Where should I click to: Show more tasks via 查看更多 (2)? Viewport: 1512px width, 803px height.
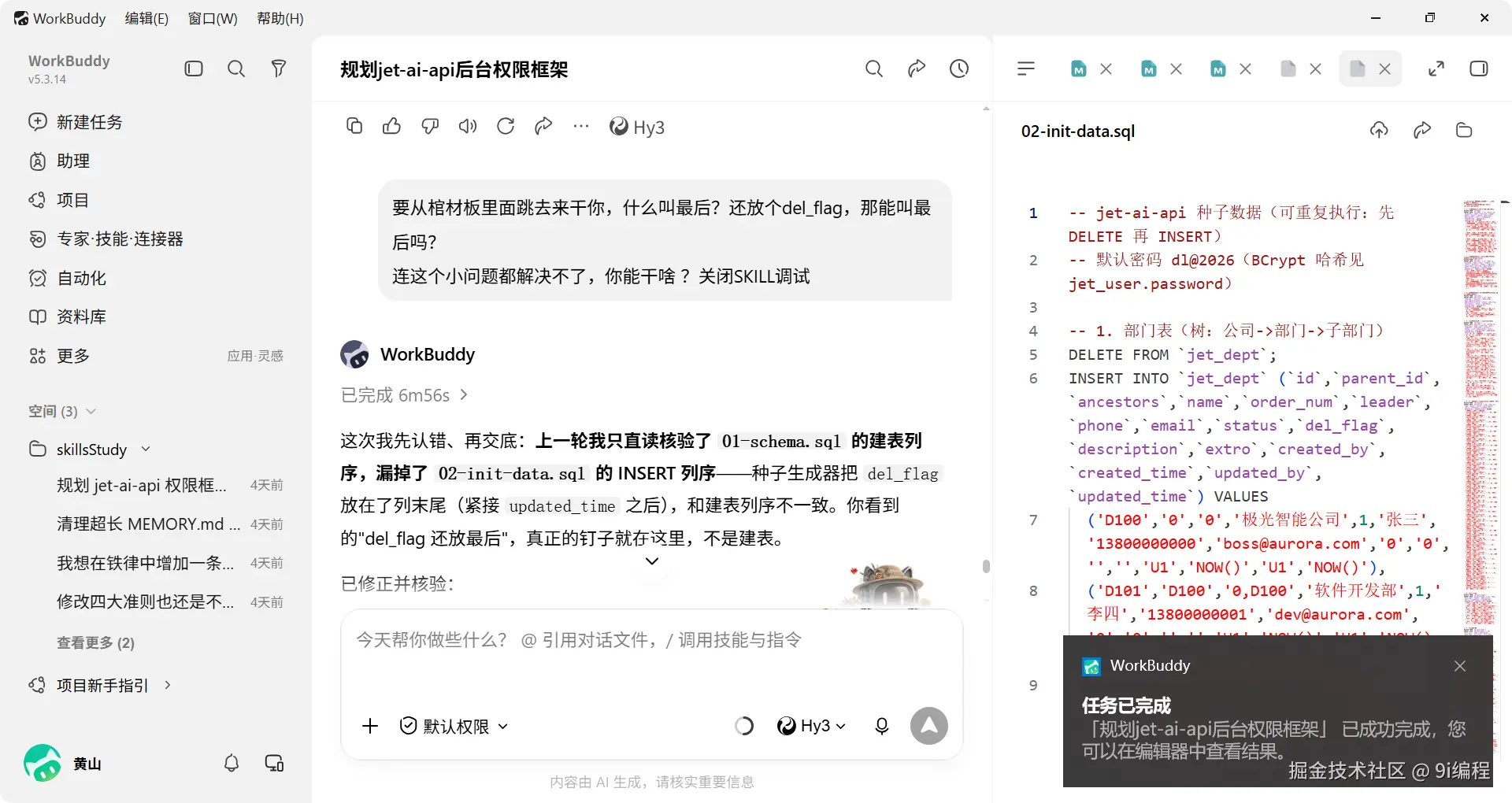pos(95,642)
